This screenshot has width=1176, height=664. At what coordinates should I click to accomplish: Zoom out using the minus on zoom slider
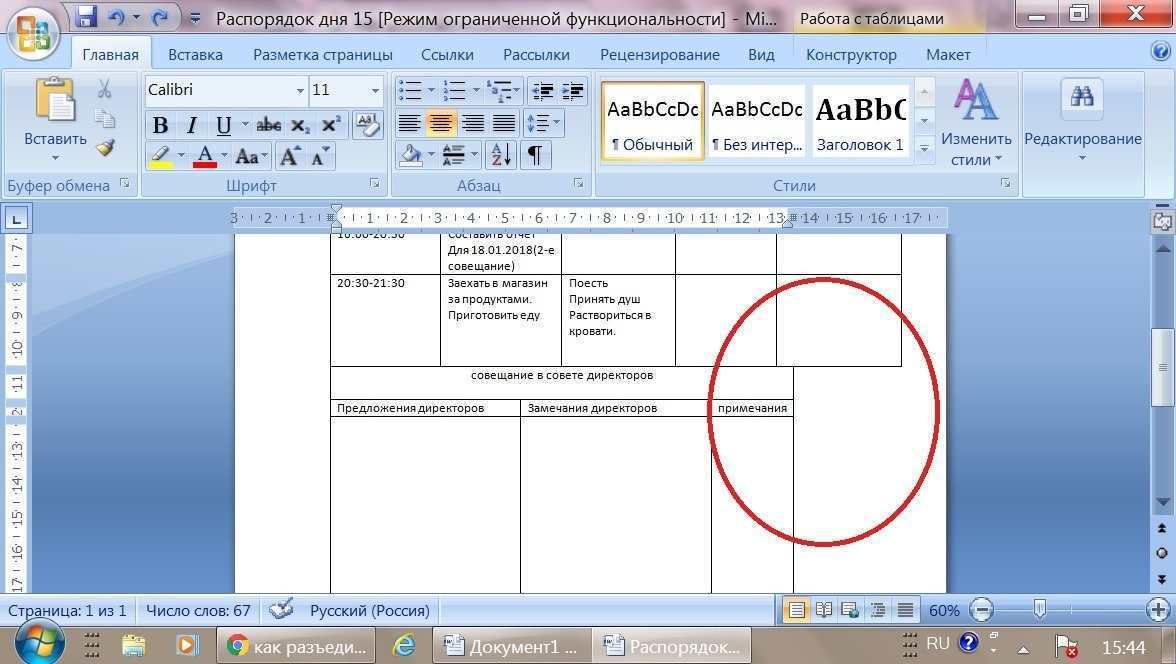click(980, 610)
